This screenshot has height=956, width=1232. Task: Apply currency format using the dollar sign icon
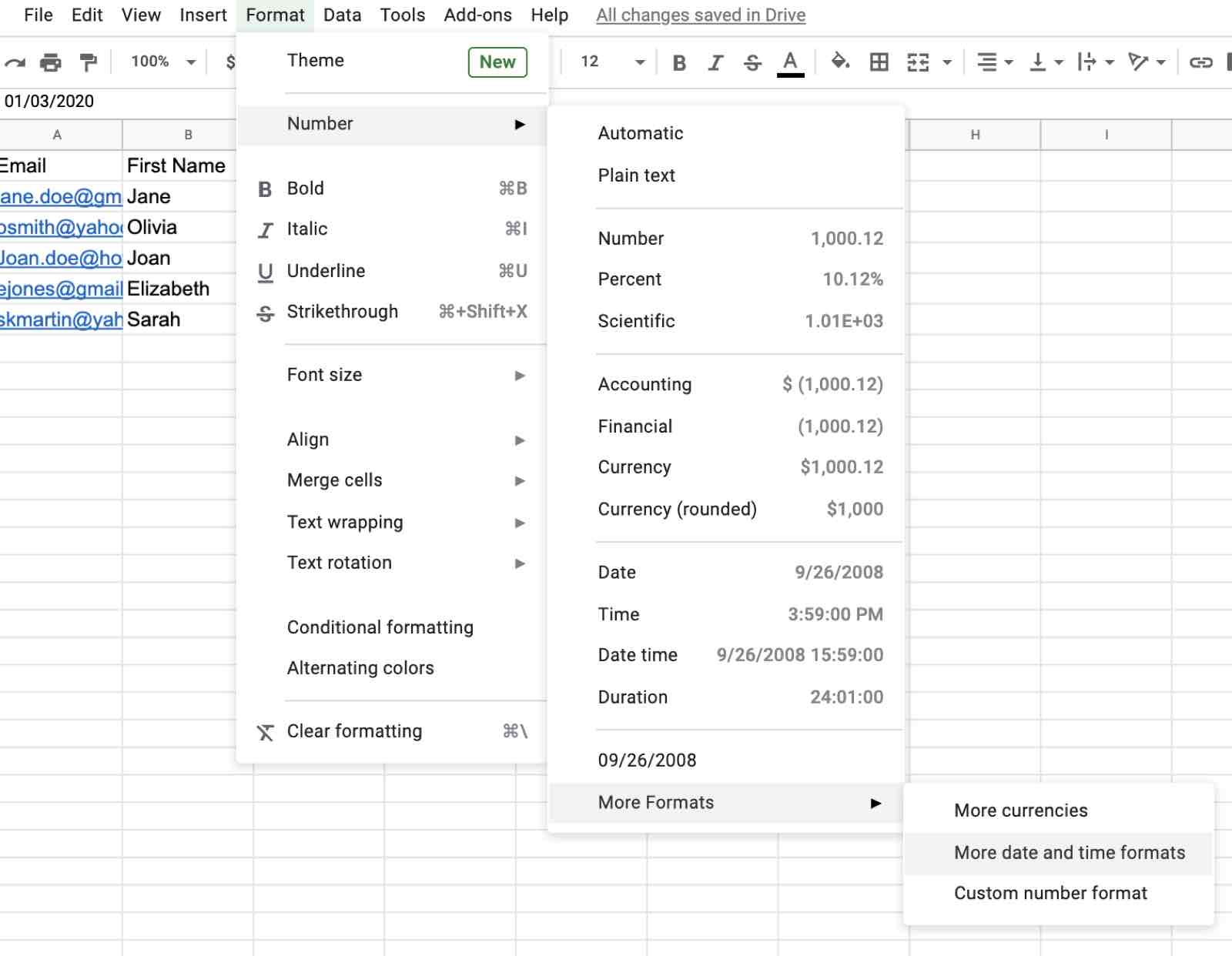tap(229, 62)
